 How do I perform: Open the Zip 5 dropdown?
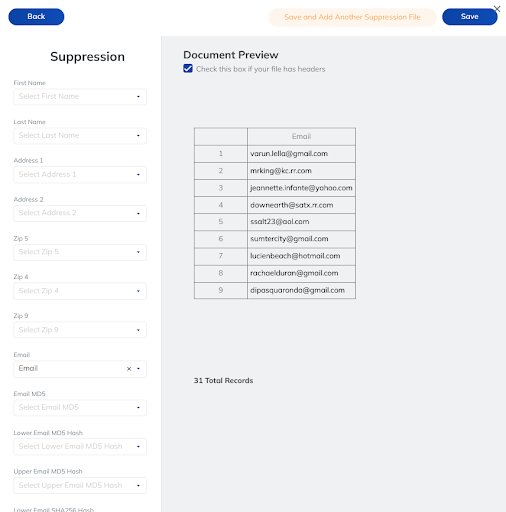(80, 252)
